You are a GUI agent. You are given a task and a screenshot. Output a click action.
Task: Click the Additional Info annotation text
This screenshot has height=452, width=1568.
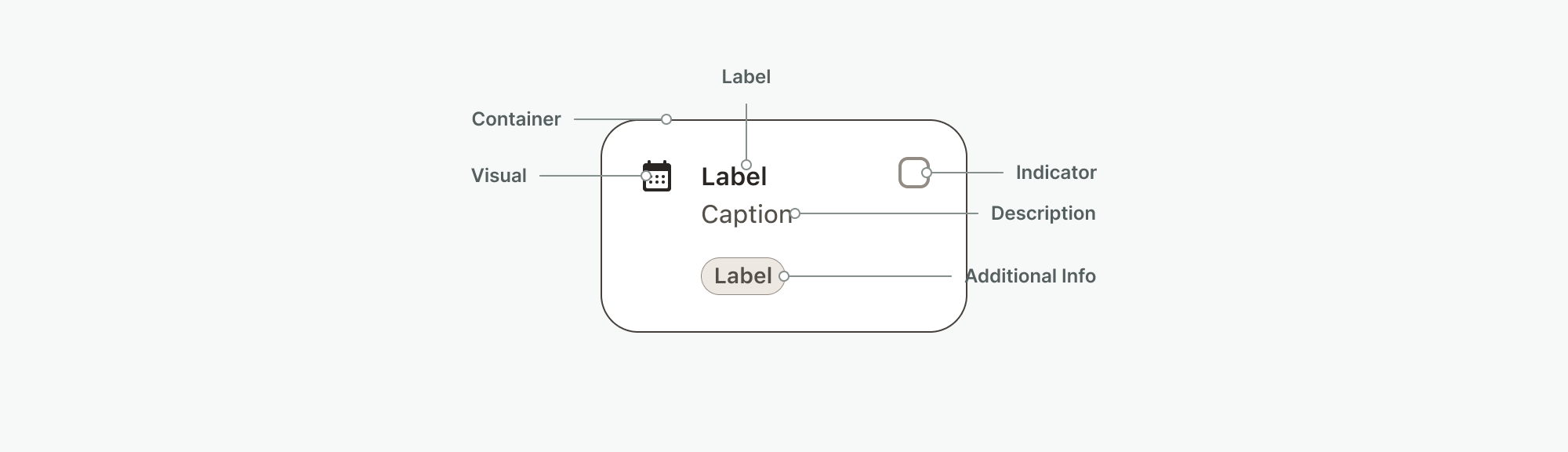1030,276
